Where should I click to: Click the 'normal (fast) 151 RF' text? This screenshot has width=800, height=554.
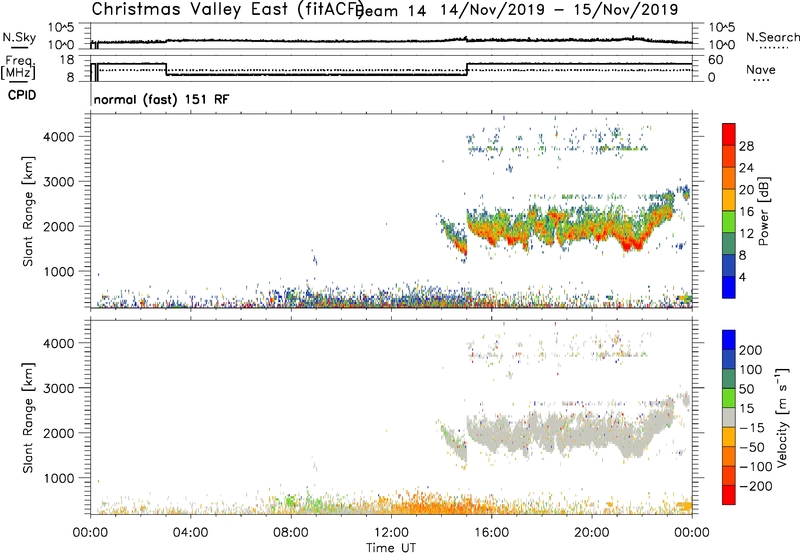[161, 99]
